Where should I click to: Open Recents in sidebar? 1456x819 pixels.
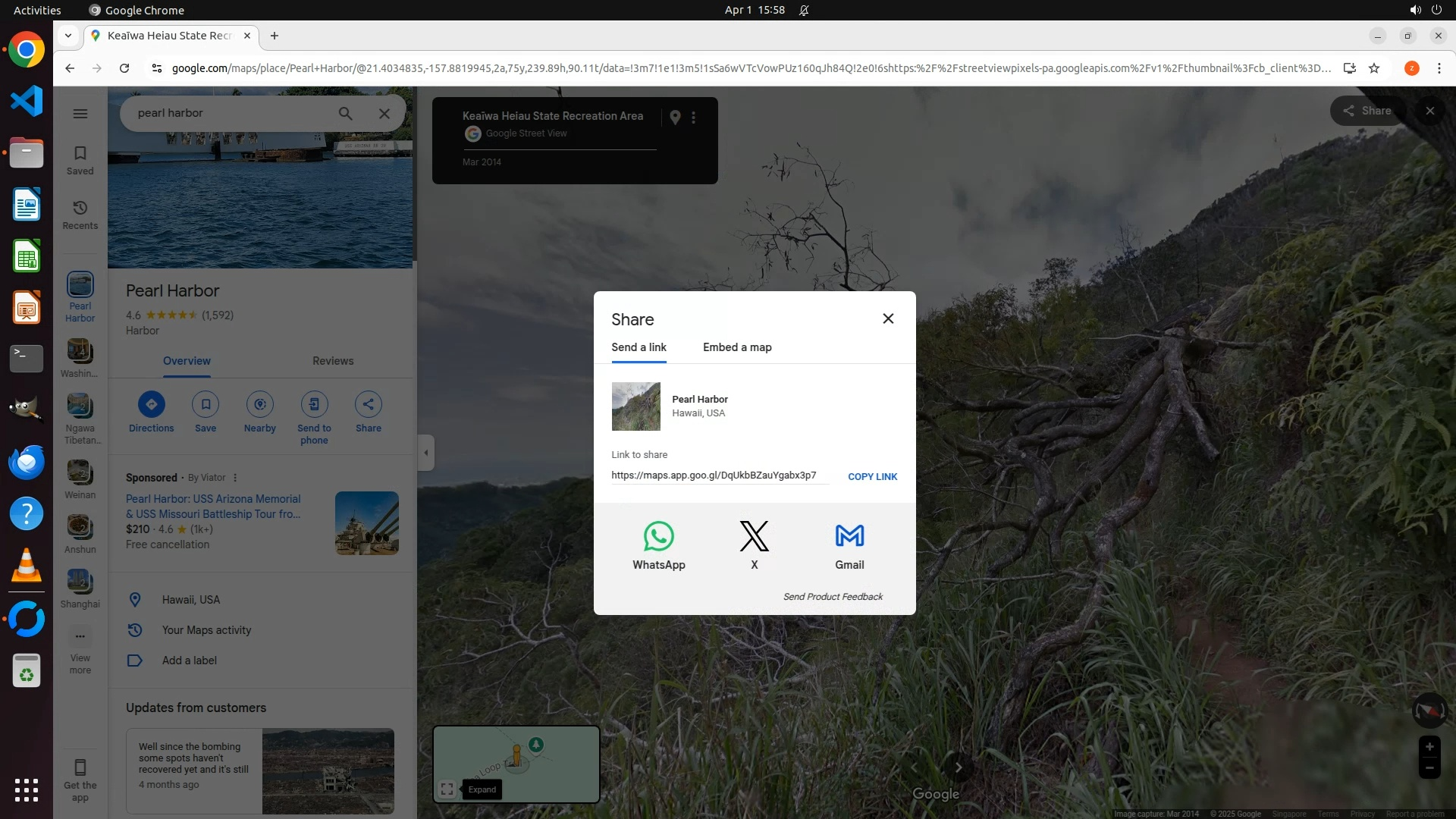[x=80, y=215]
